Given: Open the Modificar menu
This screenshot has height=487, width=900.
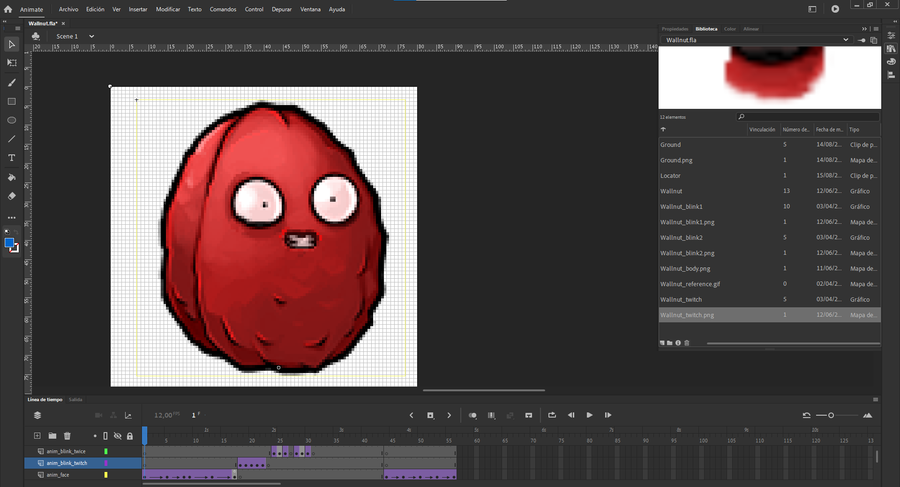Looking at the screenshot, I should pyautogui.click(x=168, y=9).
